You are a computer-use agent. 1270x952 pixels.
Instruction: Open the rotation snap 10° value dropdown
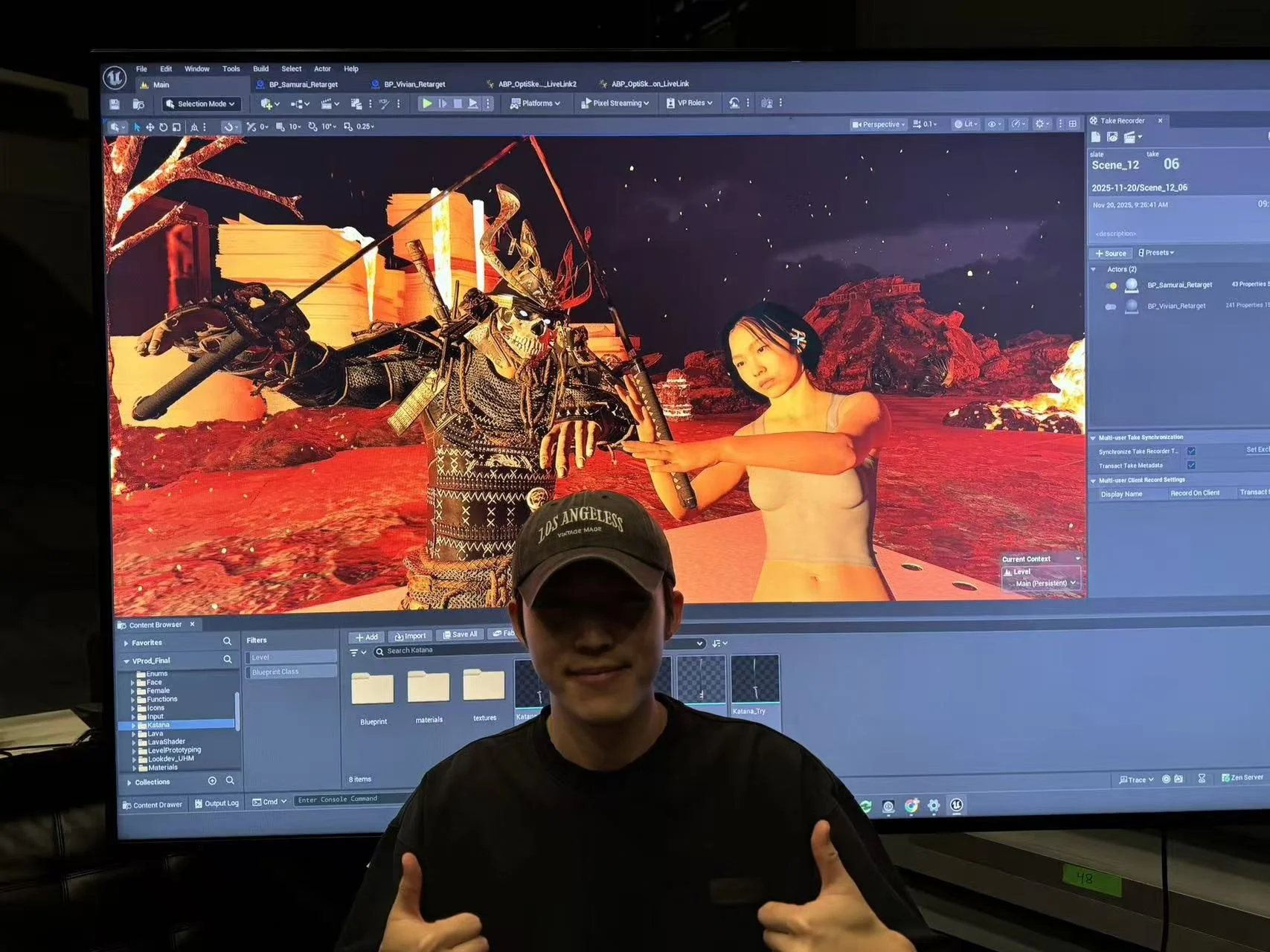pyautogui.click(x=328, y=127)
